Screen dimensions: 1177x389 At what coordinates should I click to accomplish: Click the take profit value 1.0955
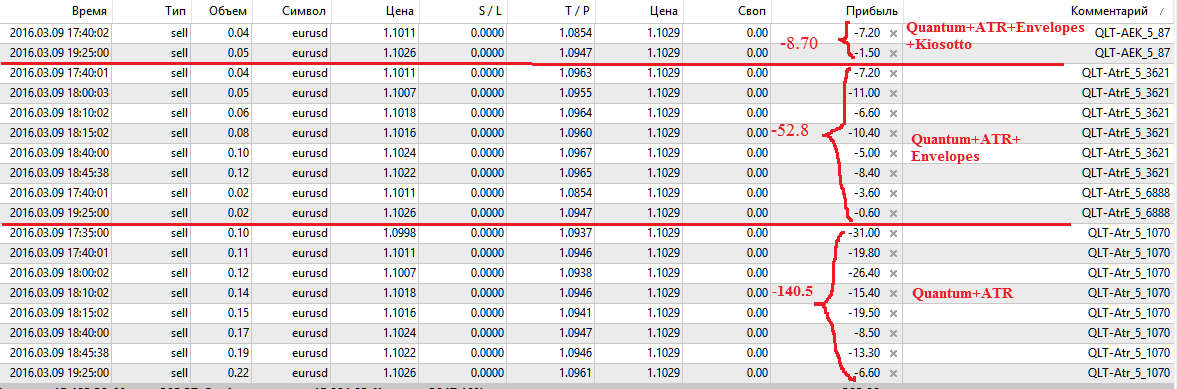pyautogui.click(x=576, y=93)
